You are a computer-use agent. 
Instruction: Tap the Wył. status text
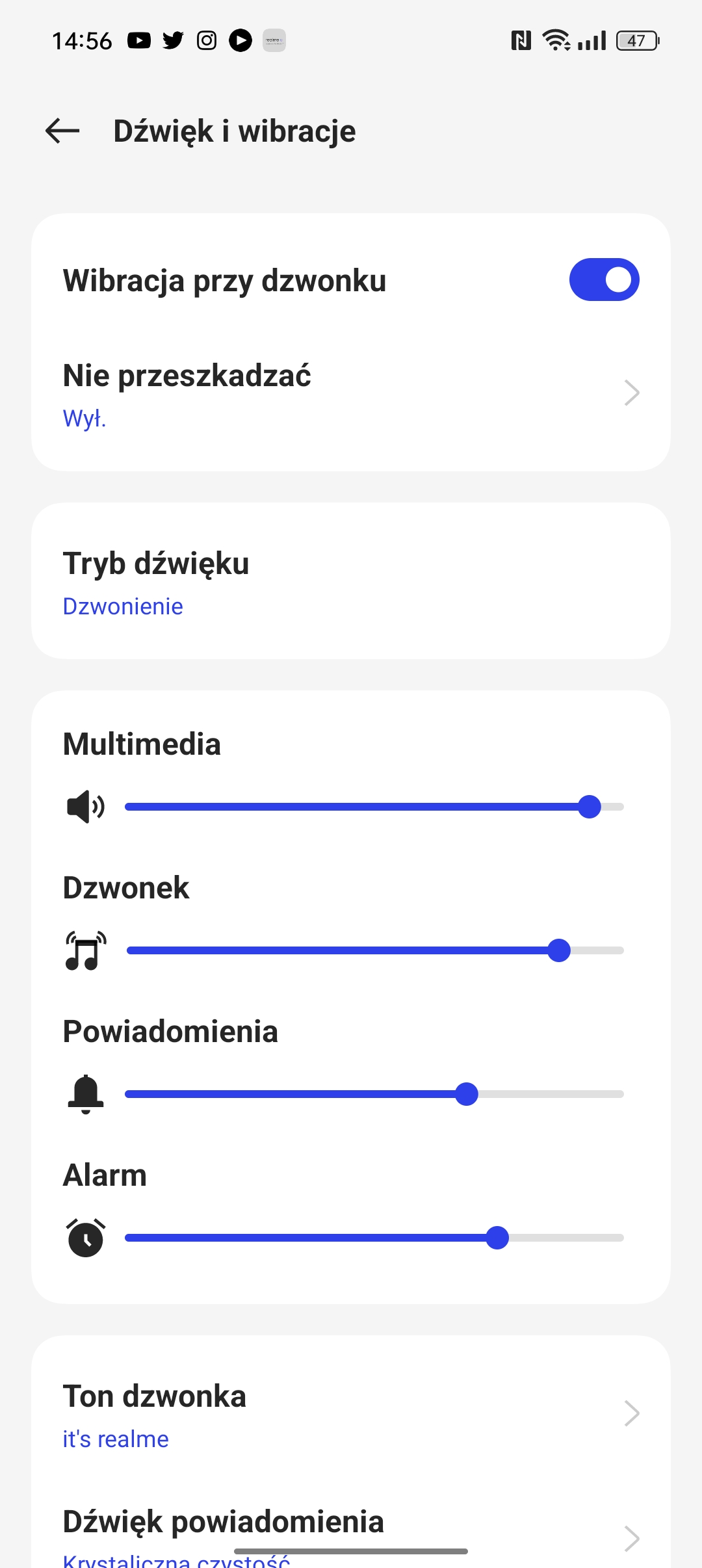pos(84,419)
